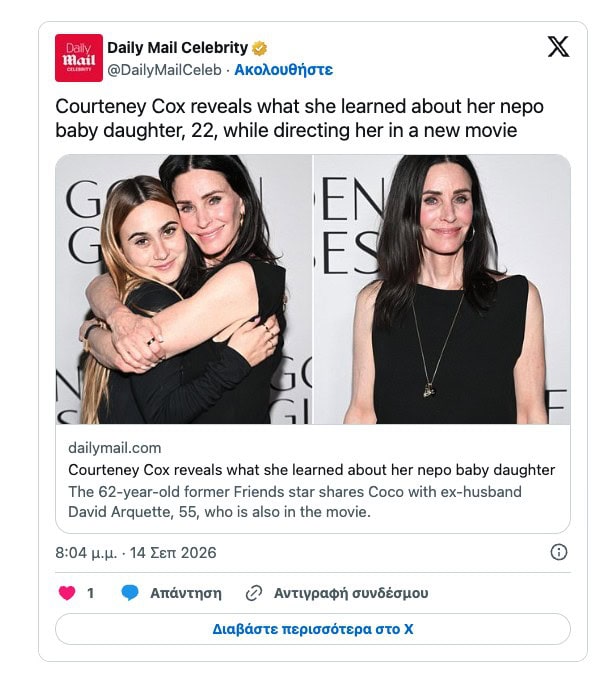Click Αντιγραφή συνδέσμου text
The image size is (613, 677).
click(x=351, y=593)
